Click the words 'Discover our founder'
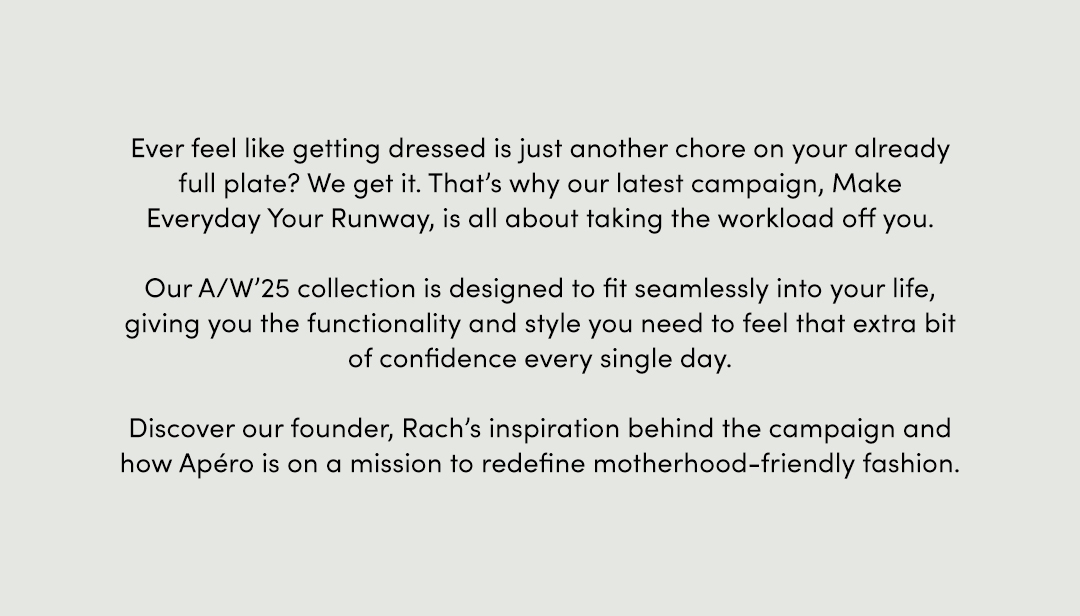This screenshot has width=1080, height=616. [x=259, y=429]
